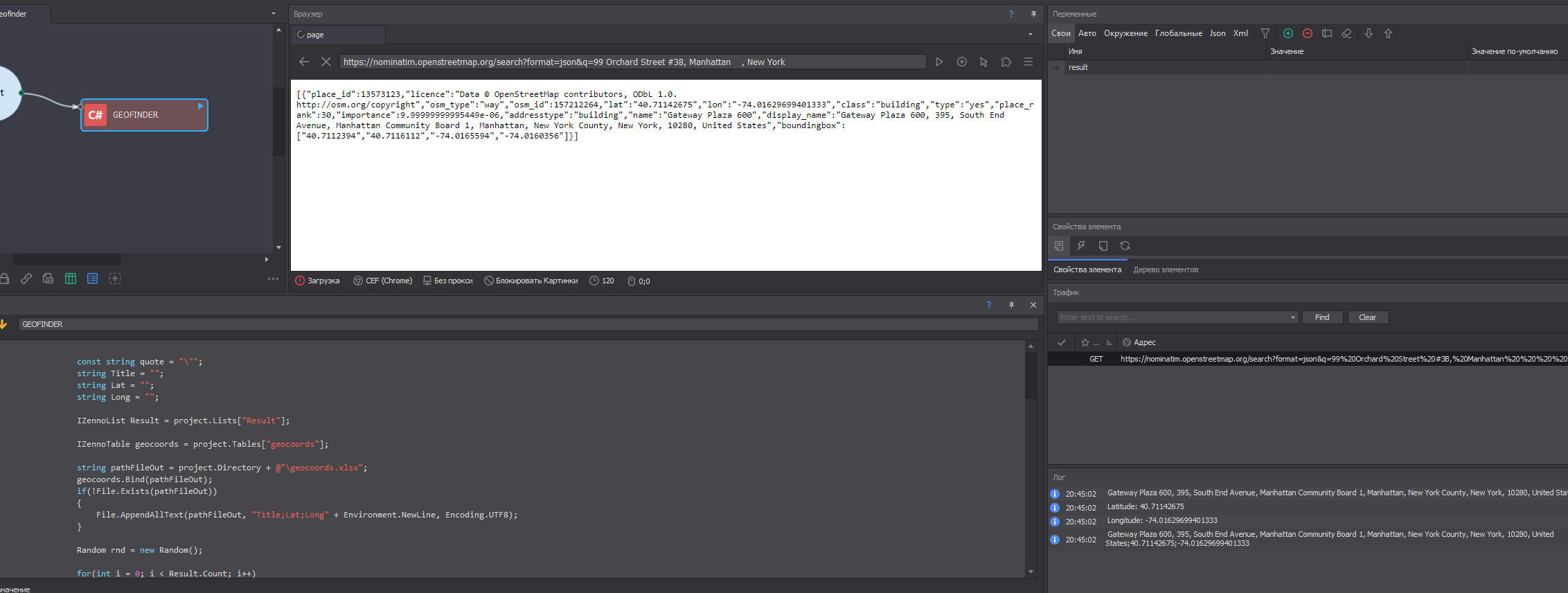This screenshot has height=593, width=1568.
Task: Click the variables filter funnel icon
Action: click(1265, 33)
